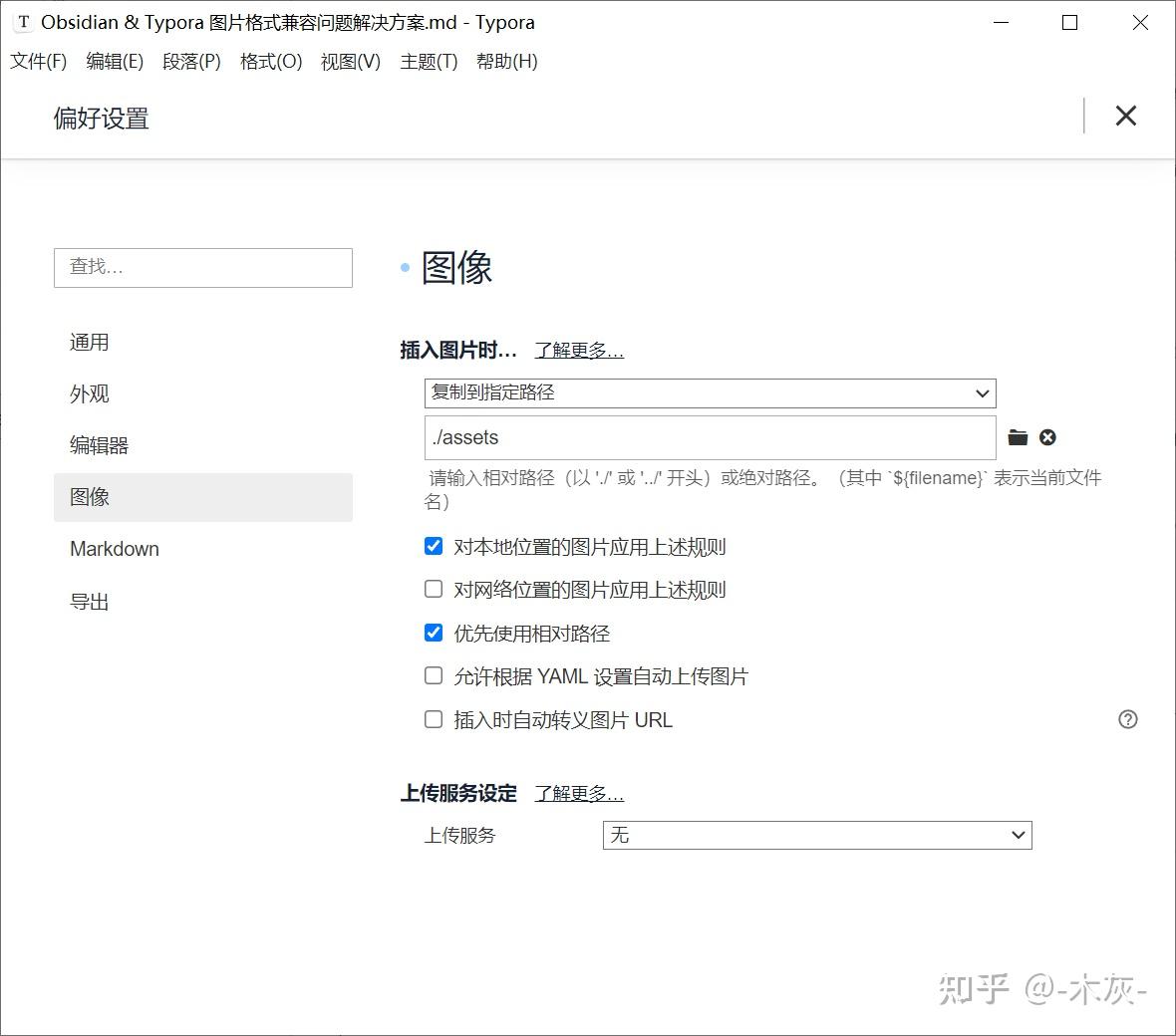Disable 优先使用相对路径
This screenshot has width=1176, height=1036.
434,633
